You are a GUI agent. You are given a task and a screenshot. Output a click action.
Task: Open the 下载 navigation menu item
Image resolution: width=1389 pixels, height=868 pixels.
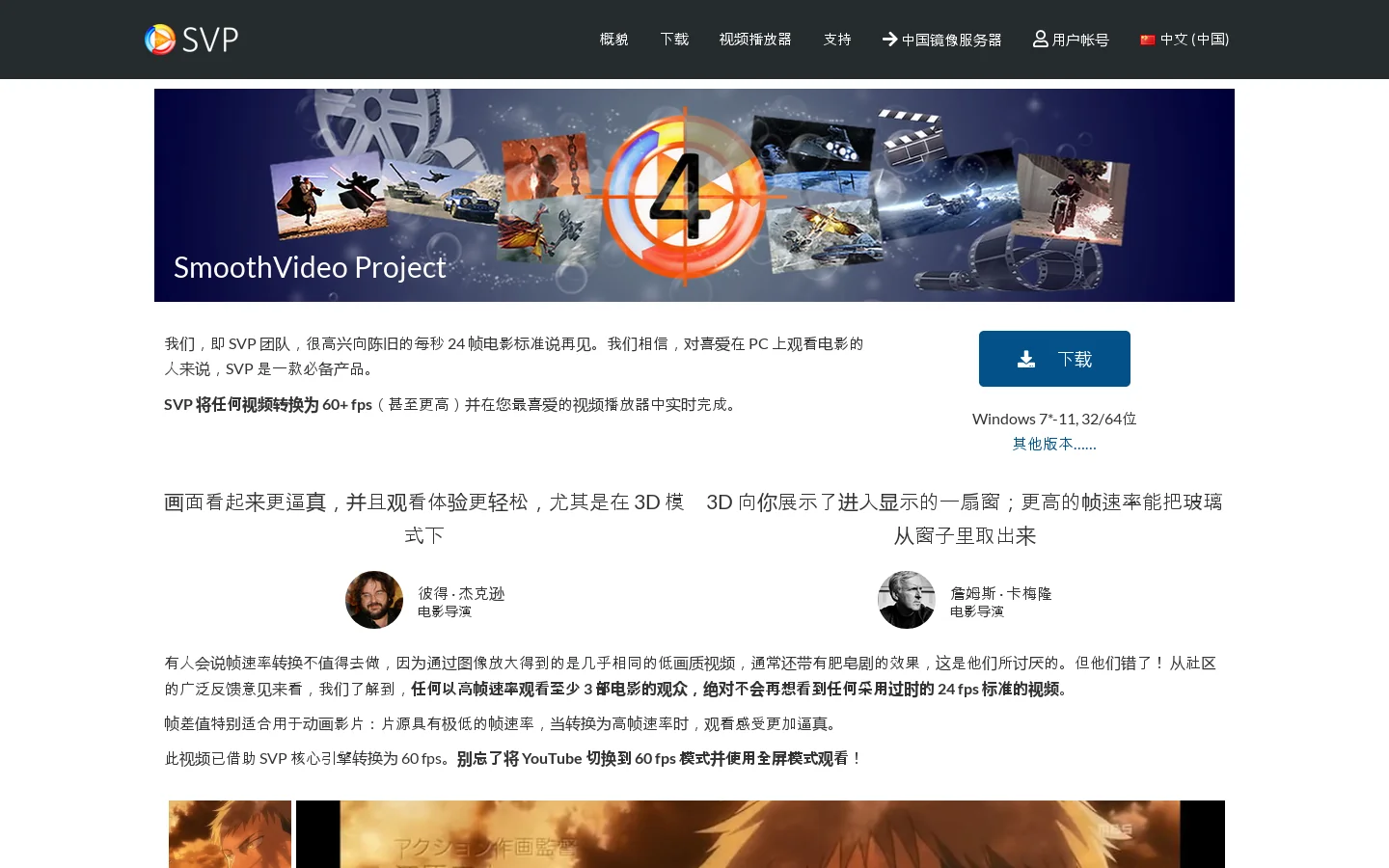point(674,40)
